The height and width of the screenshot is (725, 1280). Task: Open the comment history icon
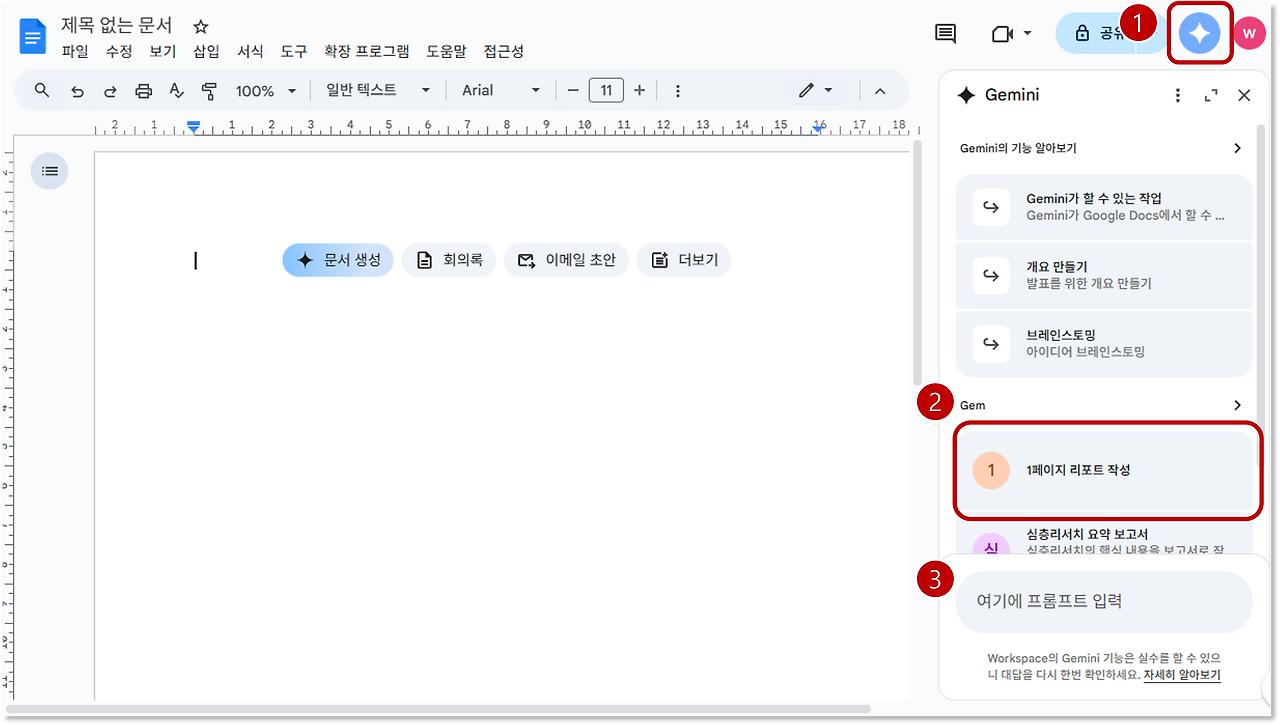click(945, 34)
